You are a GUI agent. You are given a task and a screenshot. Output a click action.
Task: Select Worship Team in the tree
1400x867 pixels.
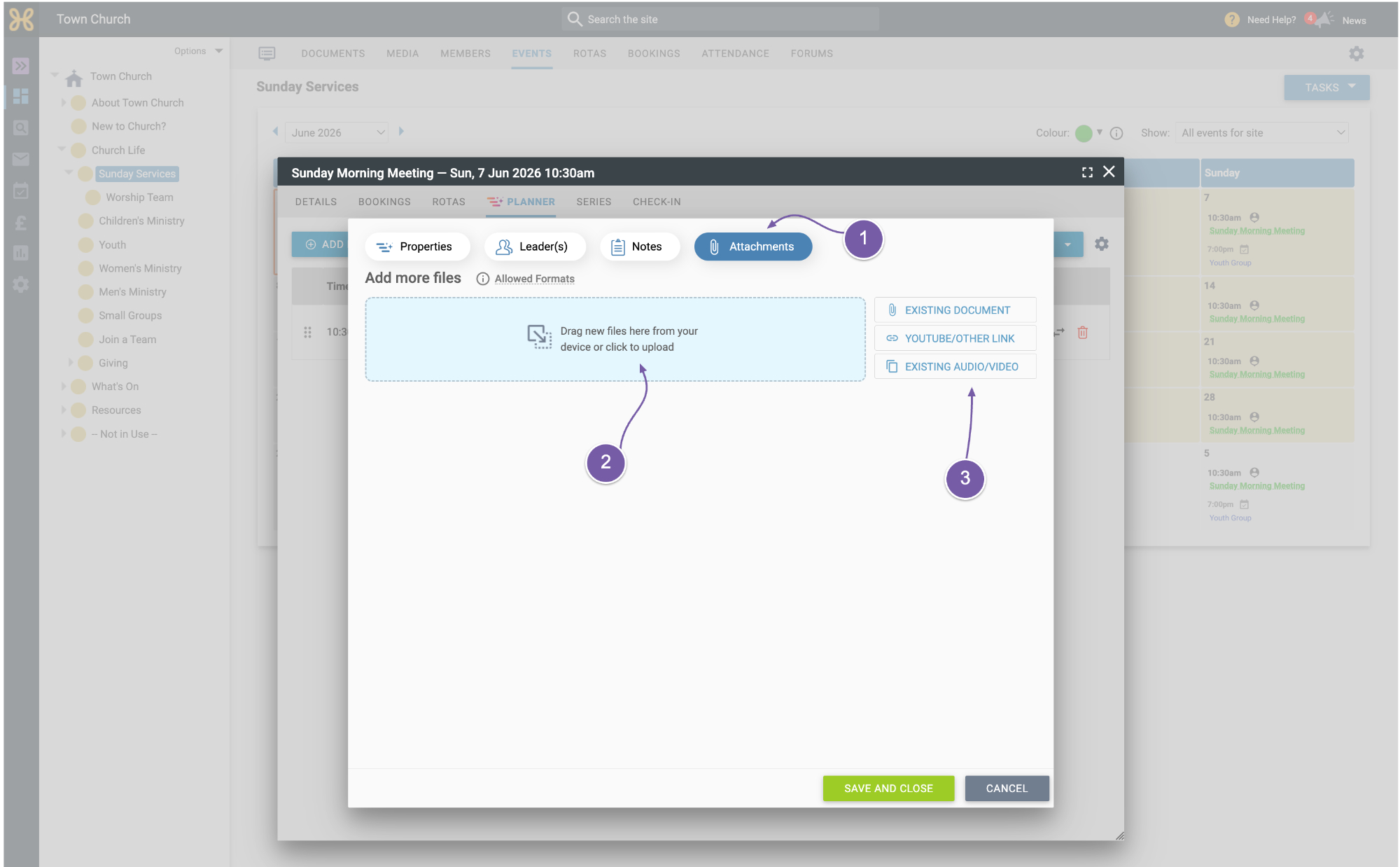(x=139, y=197)
